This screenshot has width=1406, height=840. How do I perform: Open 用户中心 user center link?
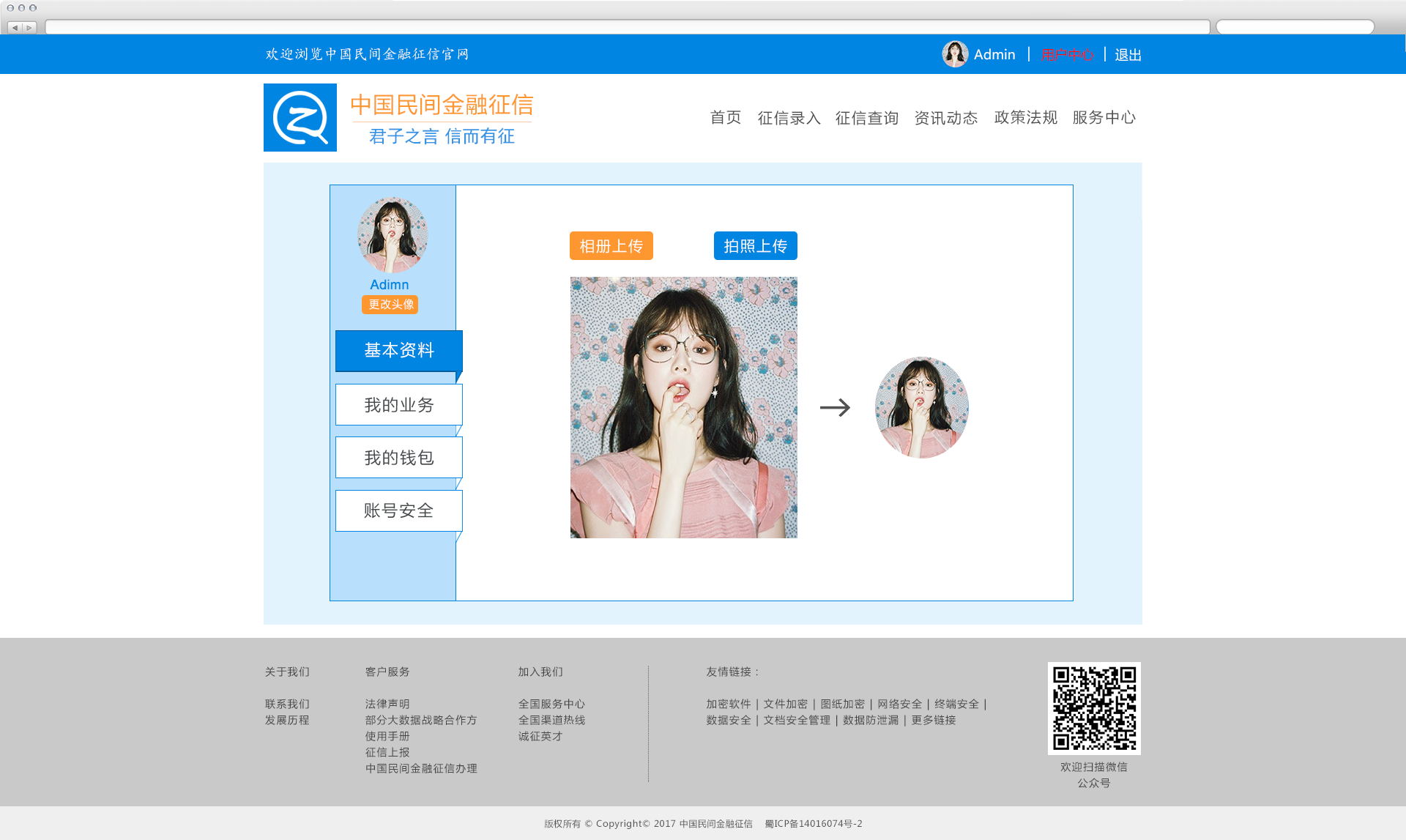pyautogui.click(x=1067, y=55)
